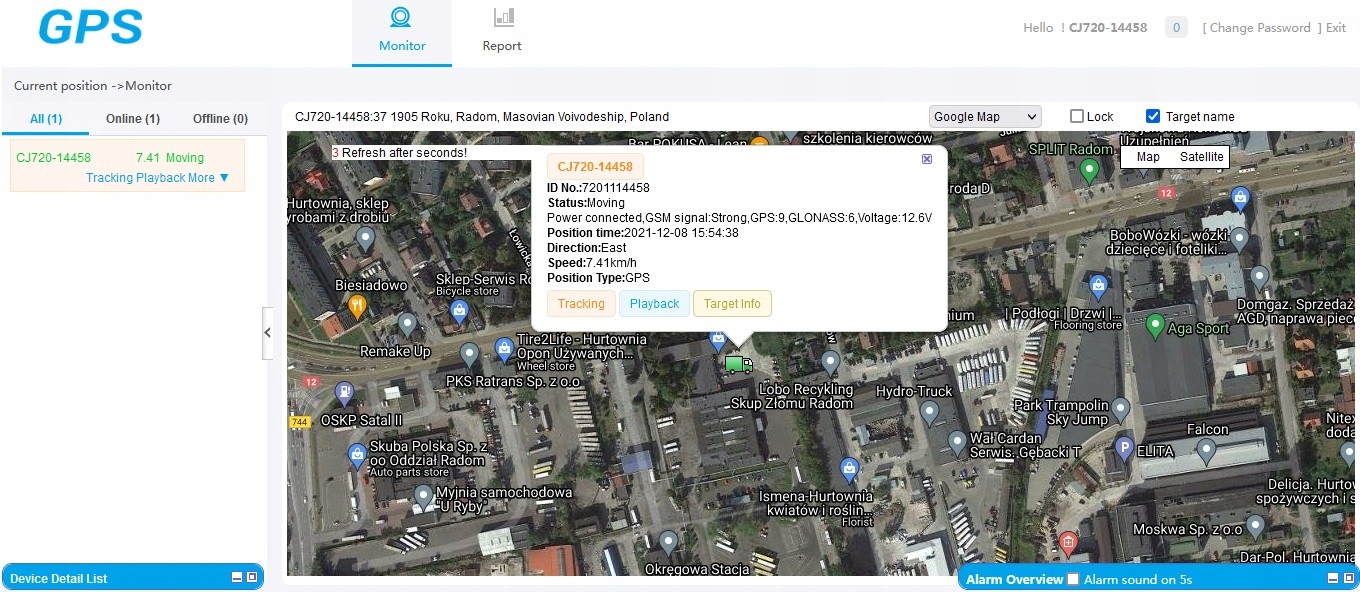Expand the More dropdown in device list
Image resolution: width=1360 pixels, height=592 pixels.
209,178
